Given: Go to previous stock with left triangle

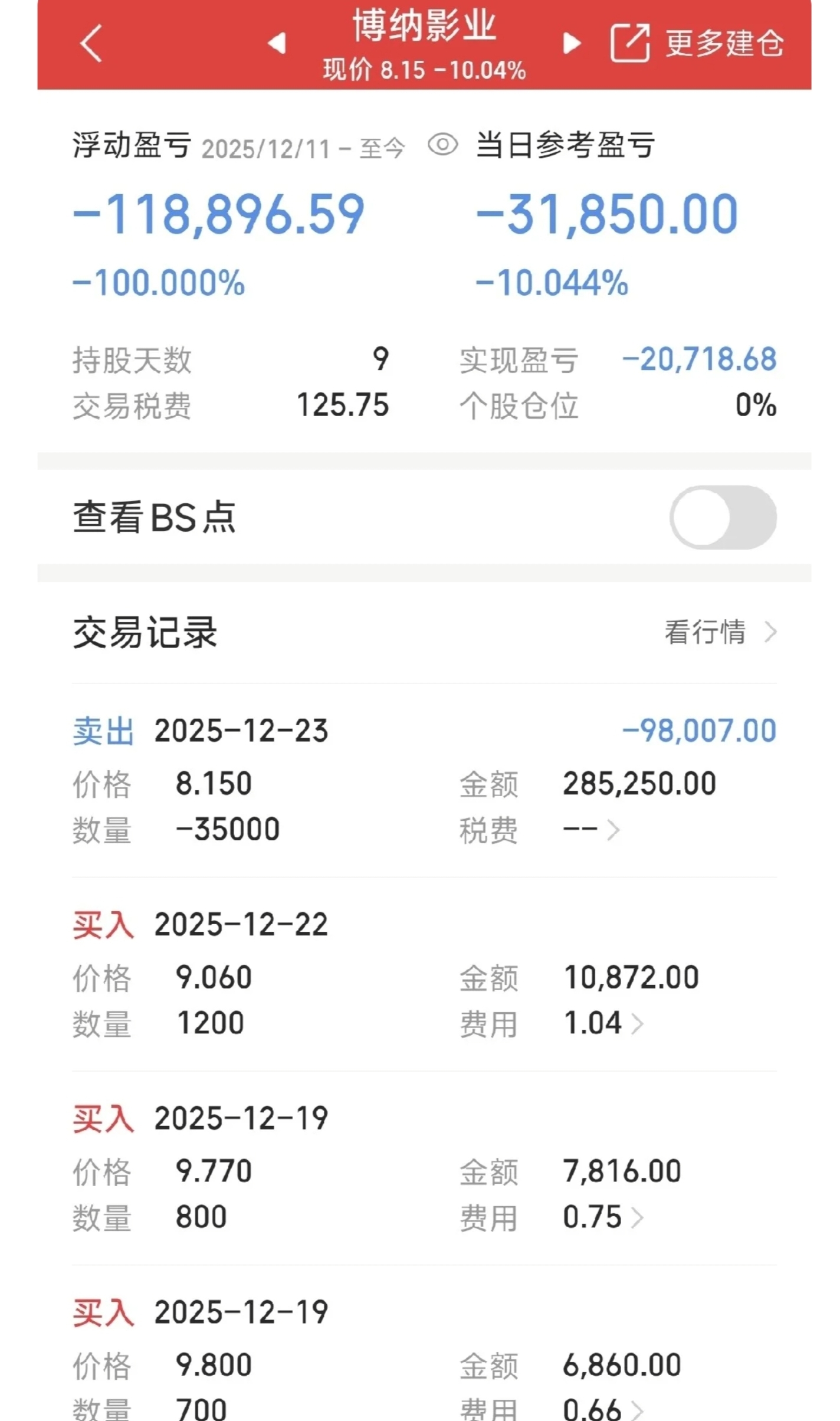Looking at the screenshot, I should 277,43.
